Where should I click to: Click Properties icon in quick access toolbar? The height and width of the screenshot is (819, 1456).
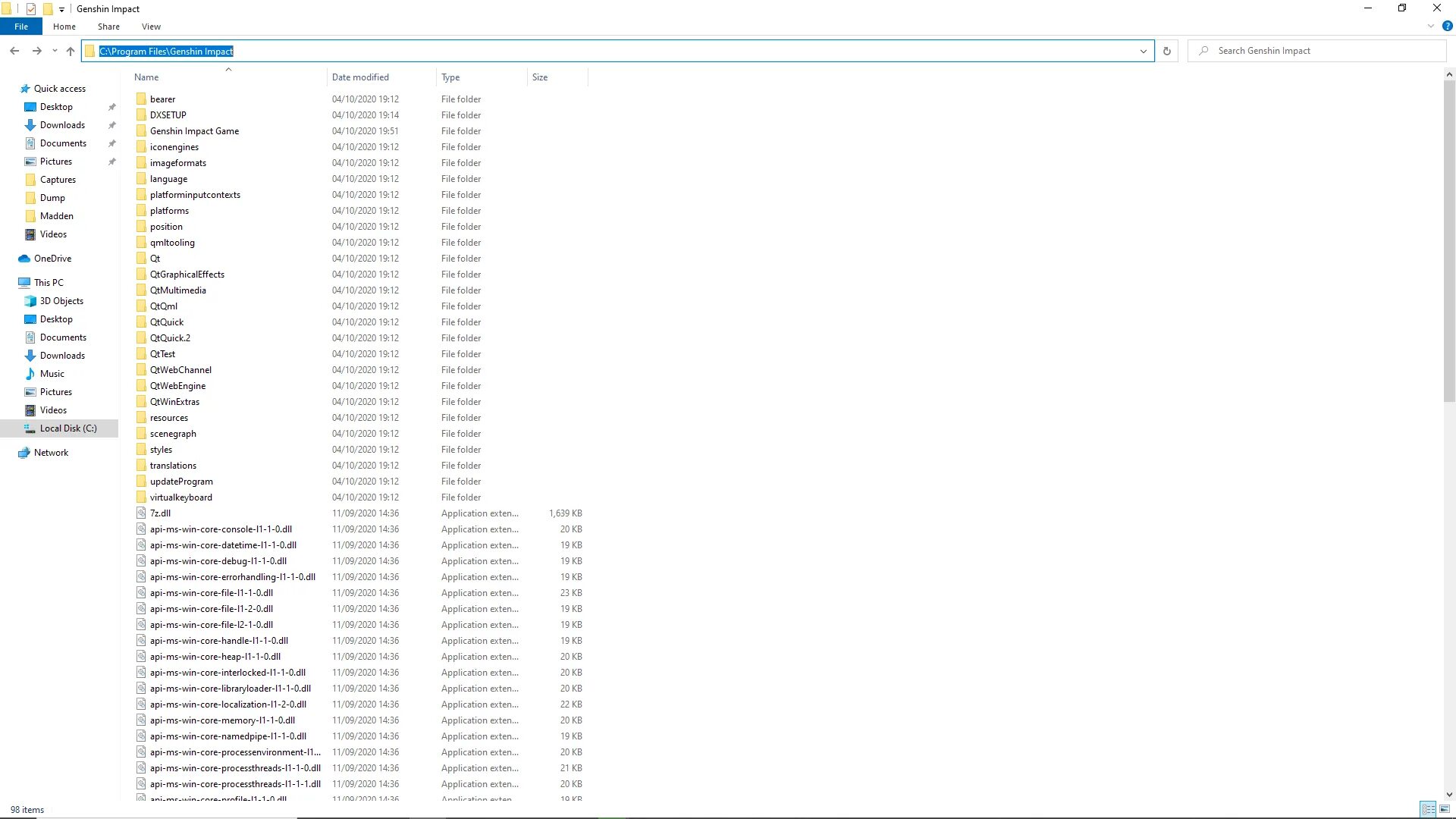[x=30, y=9]
